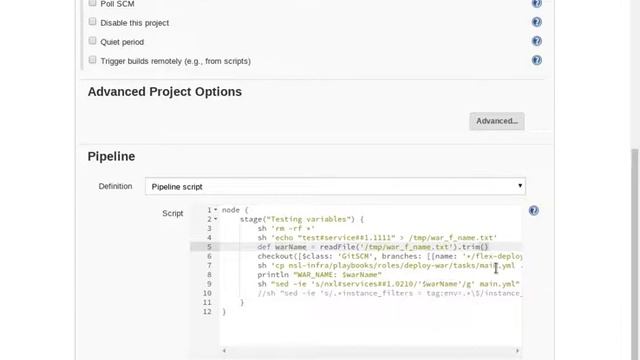Open help for Trigger builds remotely
640x360 pixels.
coord(536,60)
